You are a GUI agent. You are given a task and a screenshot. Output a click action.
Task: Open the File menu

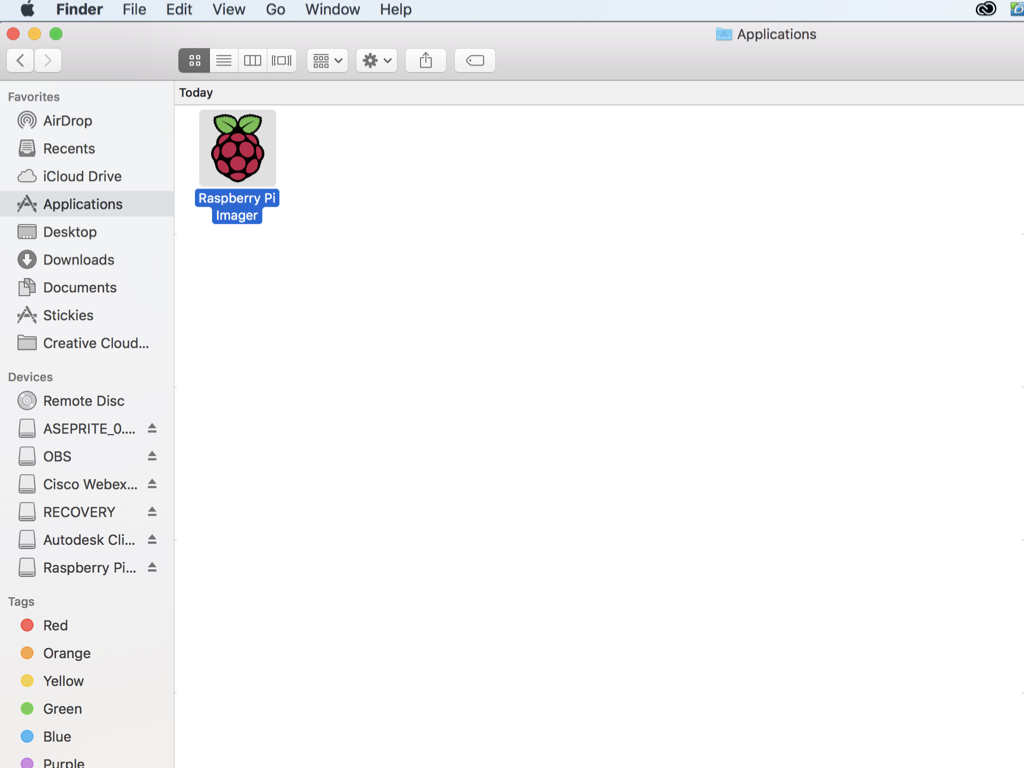point(135,9)
